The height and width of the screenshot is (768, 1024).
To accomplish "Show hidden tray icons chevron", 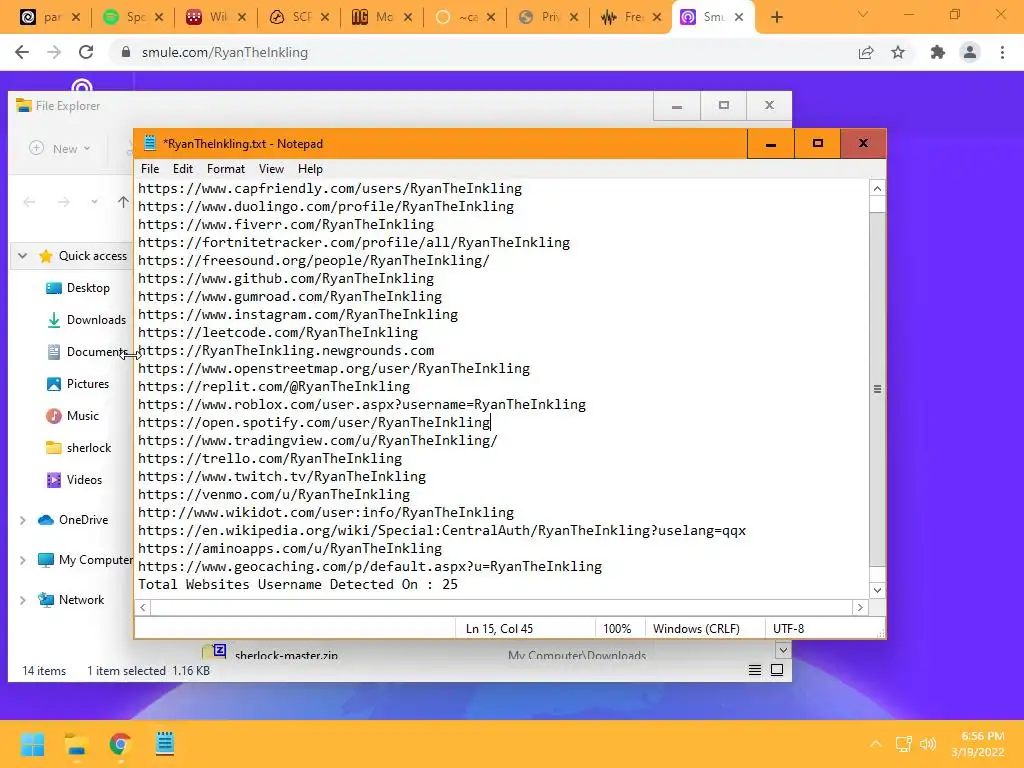I will (x=876, y=744).
